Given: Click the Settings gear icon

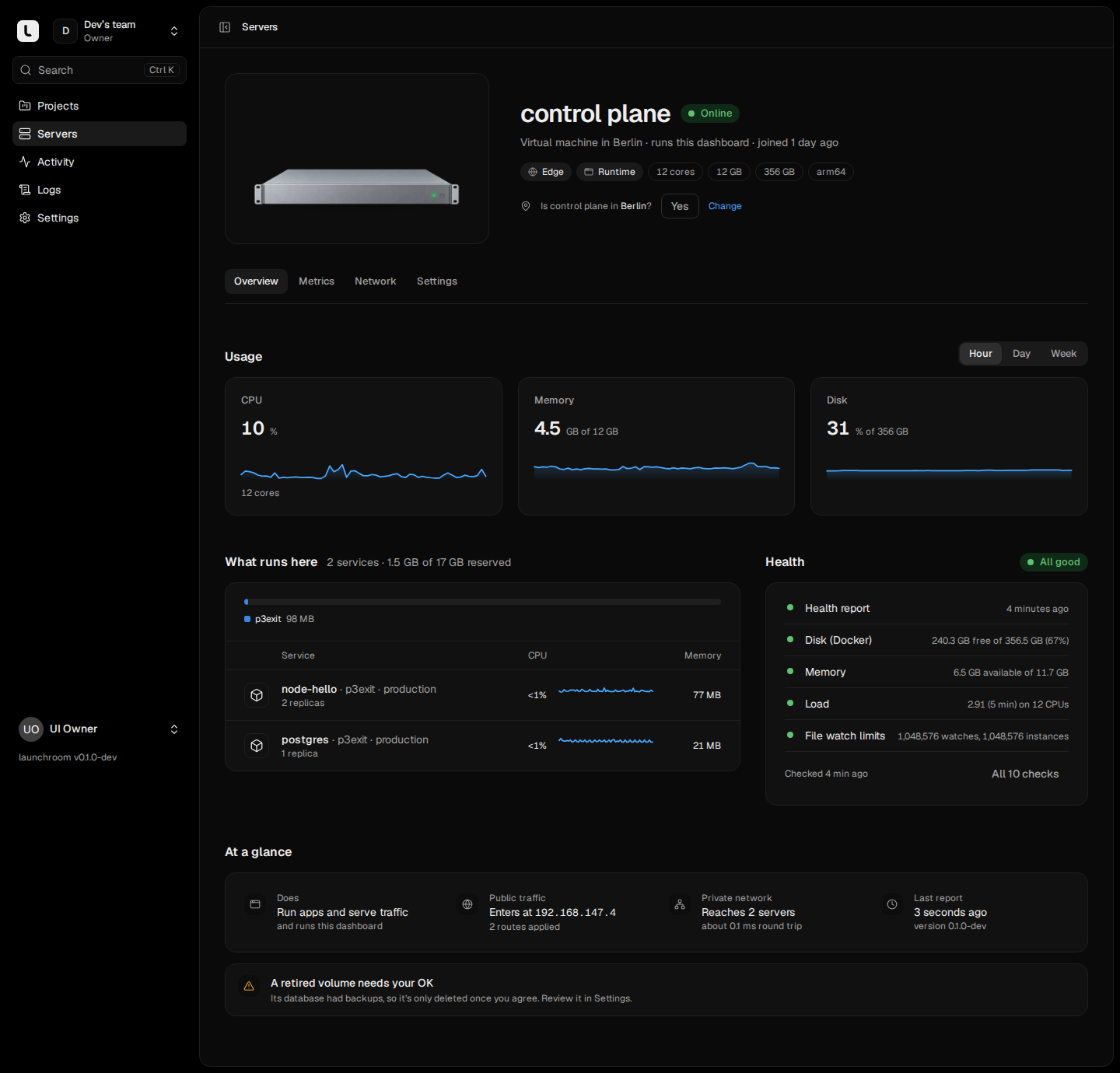Looking at the screenshot, I should tap(25, 218).
